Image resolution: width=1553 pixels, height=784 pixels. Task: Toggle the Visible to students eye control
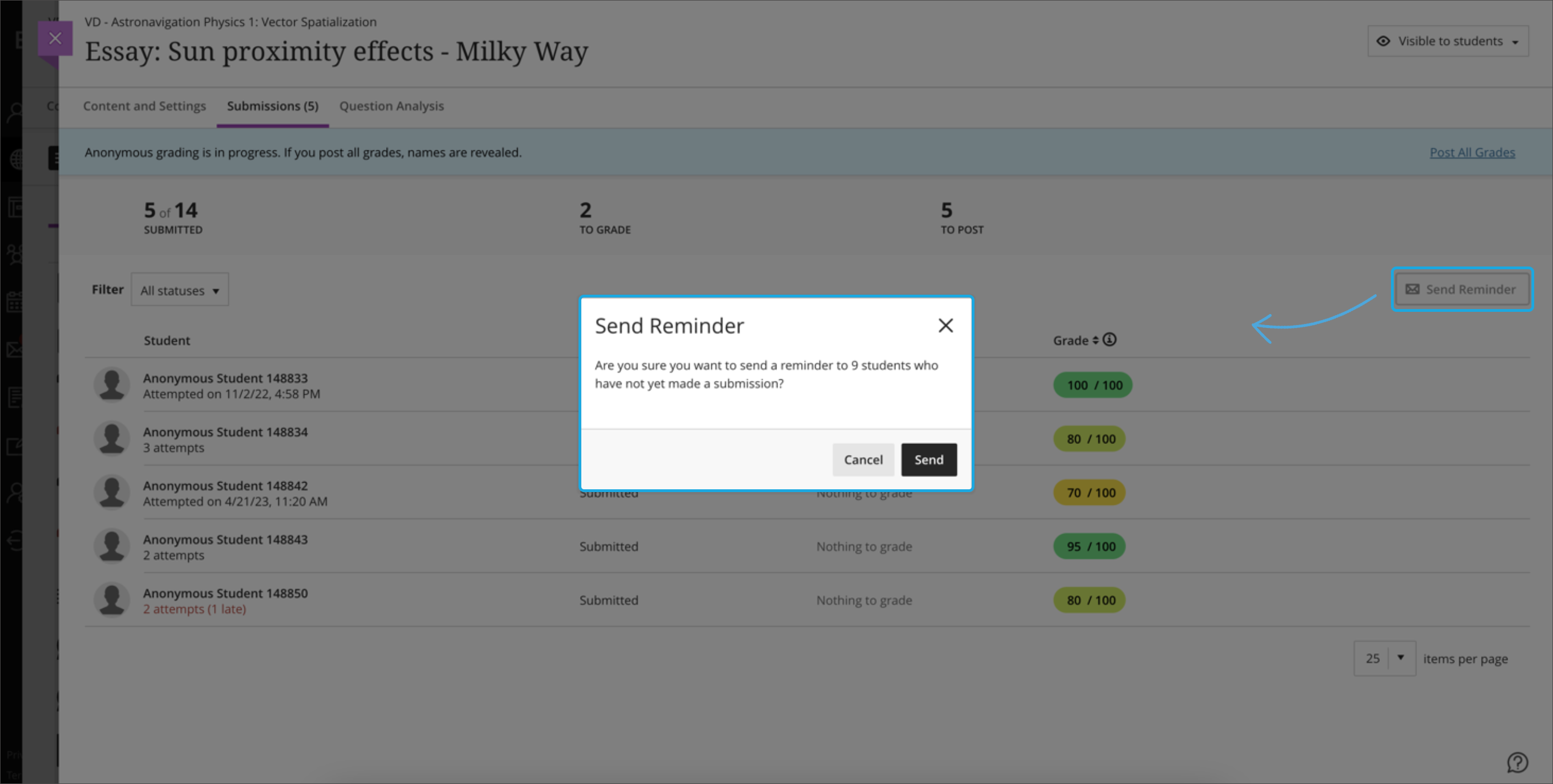click(1384, 41)
